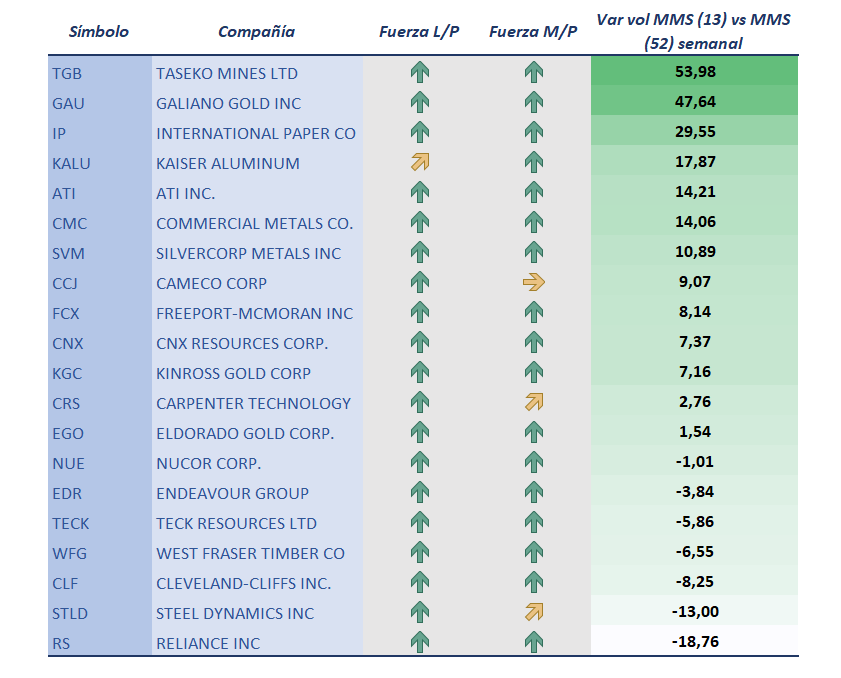The height and width of the screenshot is (678, 841).
Task: Select the -8,25 value cell
Action: [695, 582]
